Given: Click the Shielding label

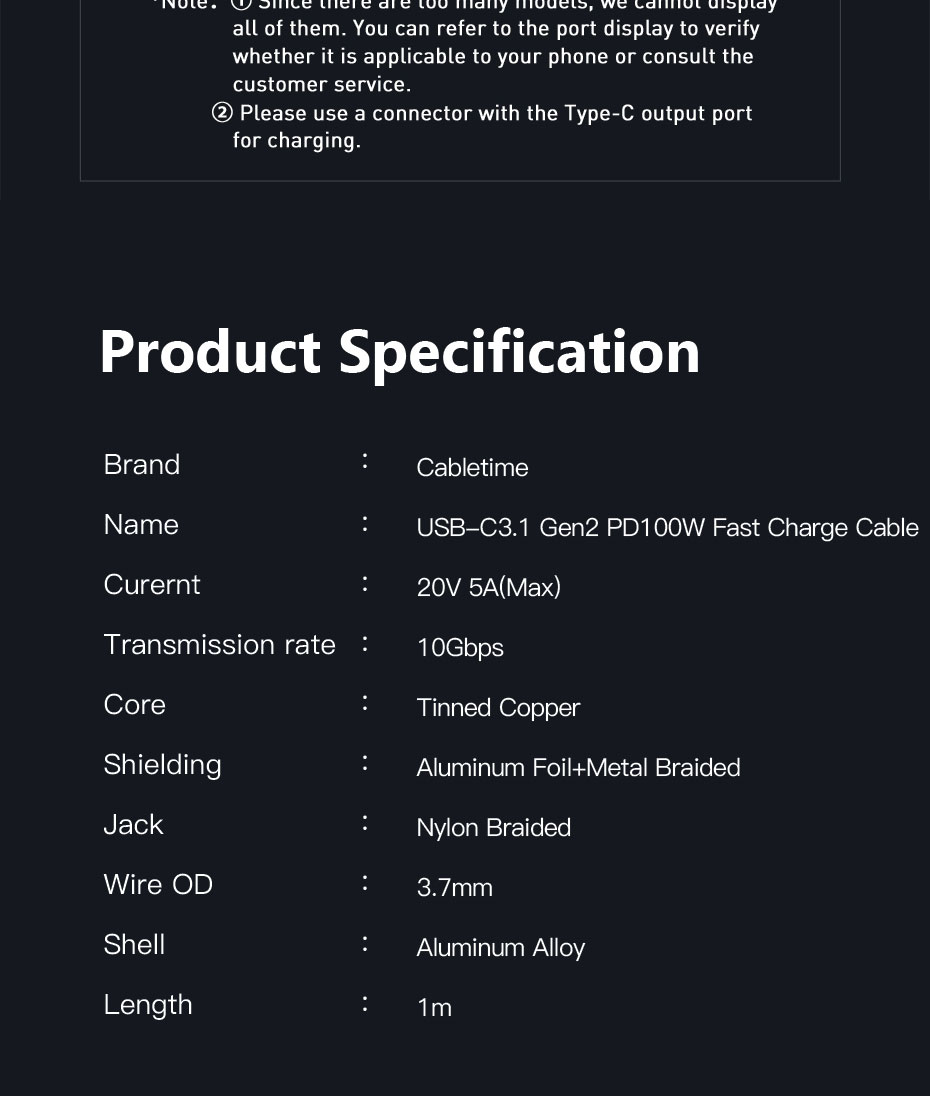Looking at the screenshot, I should click(x=162, y=765).
